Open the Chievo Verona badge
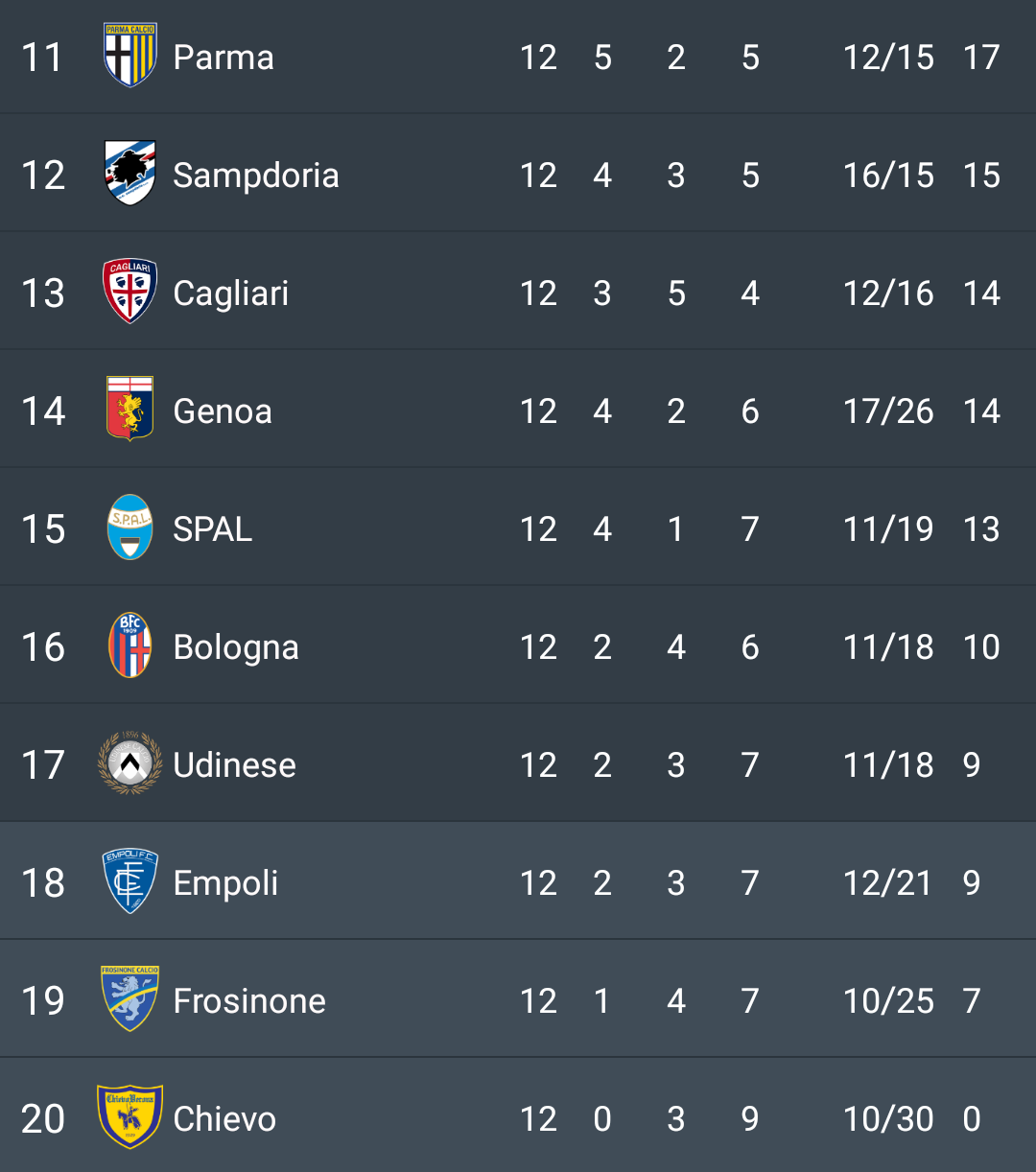Screen dimensions: 1036x1172 [130, 1117]
